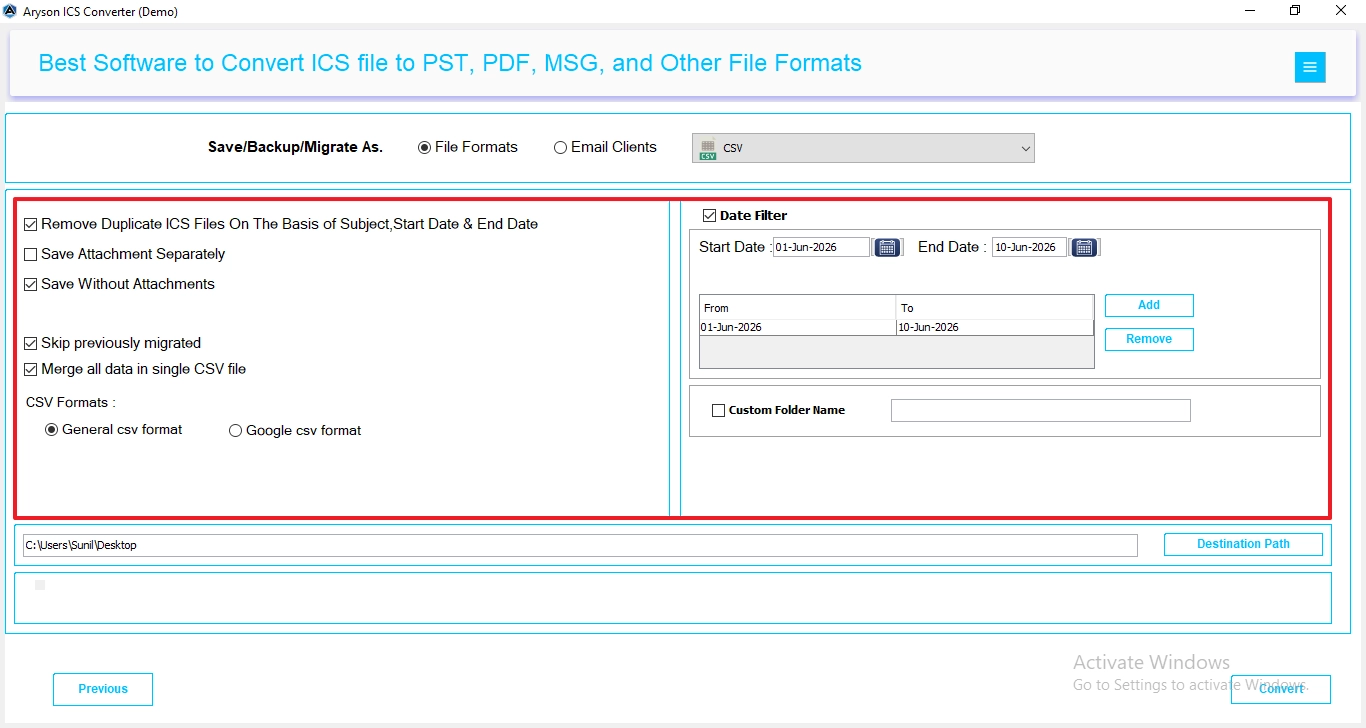
Task: Click the Aryson app logo in title bar
Action: [10, 11]
